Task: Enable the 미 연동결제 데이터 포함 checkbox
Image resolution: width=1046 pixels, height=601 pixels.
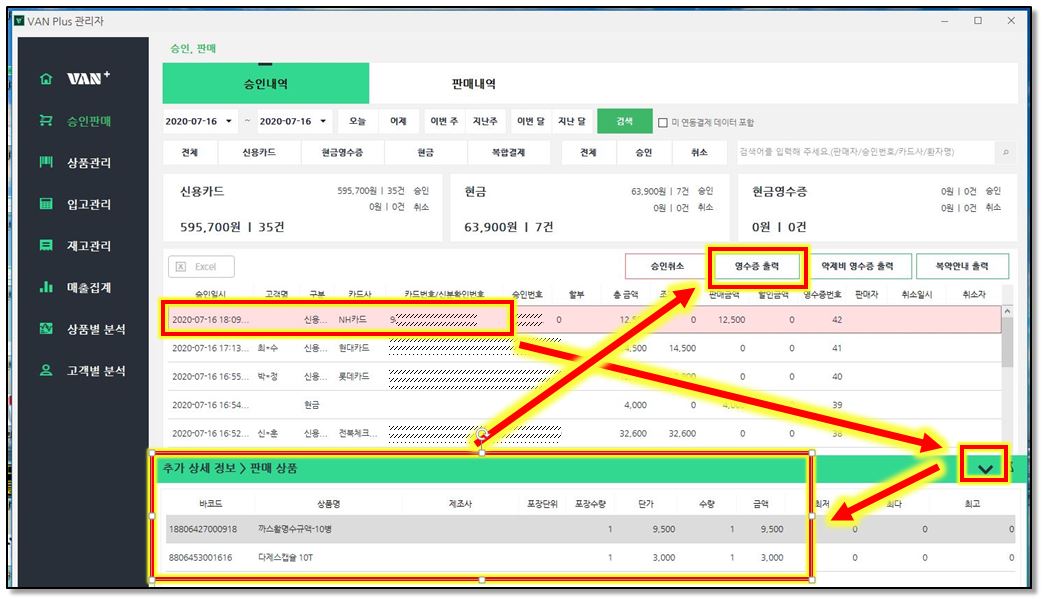Action: (x=662, y=122)
